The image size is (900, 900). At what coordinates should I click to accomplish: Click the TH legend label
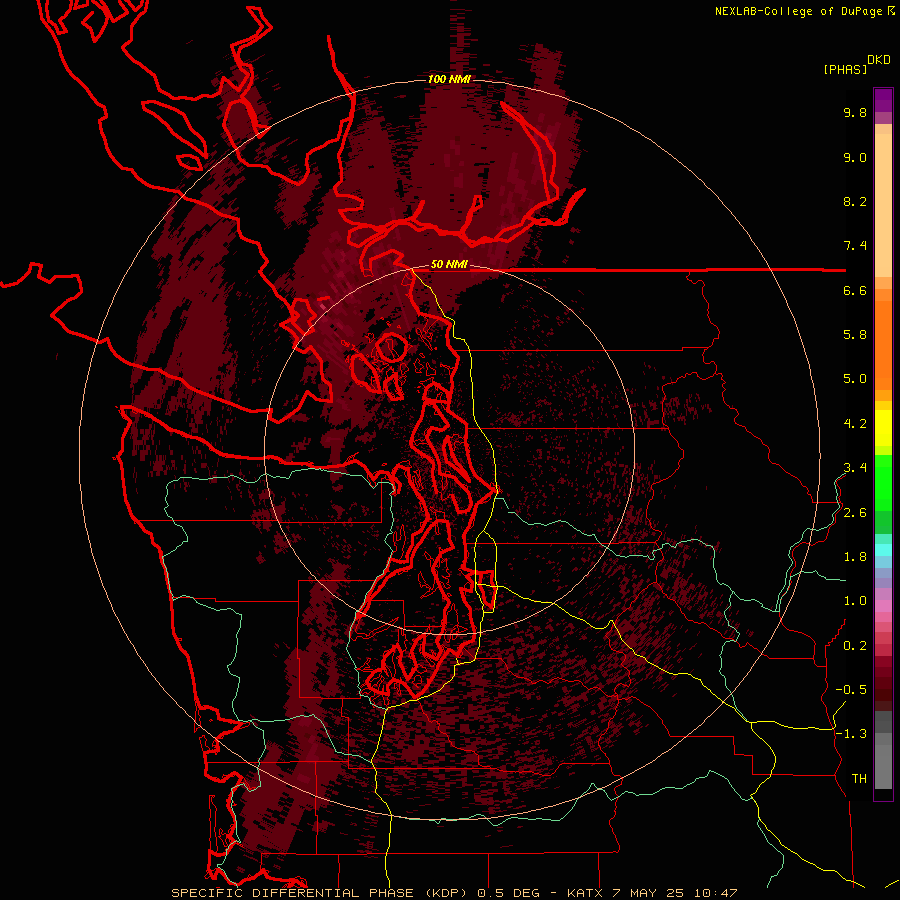pyautogui.click(x=859, y=779)
